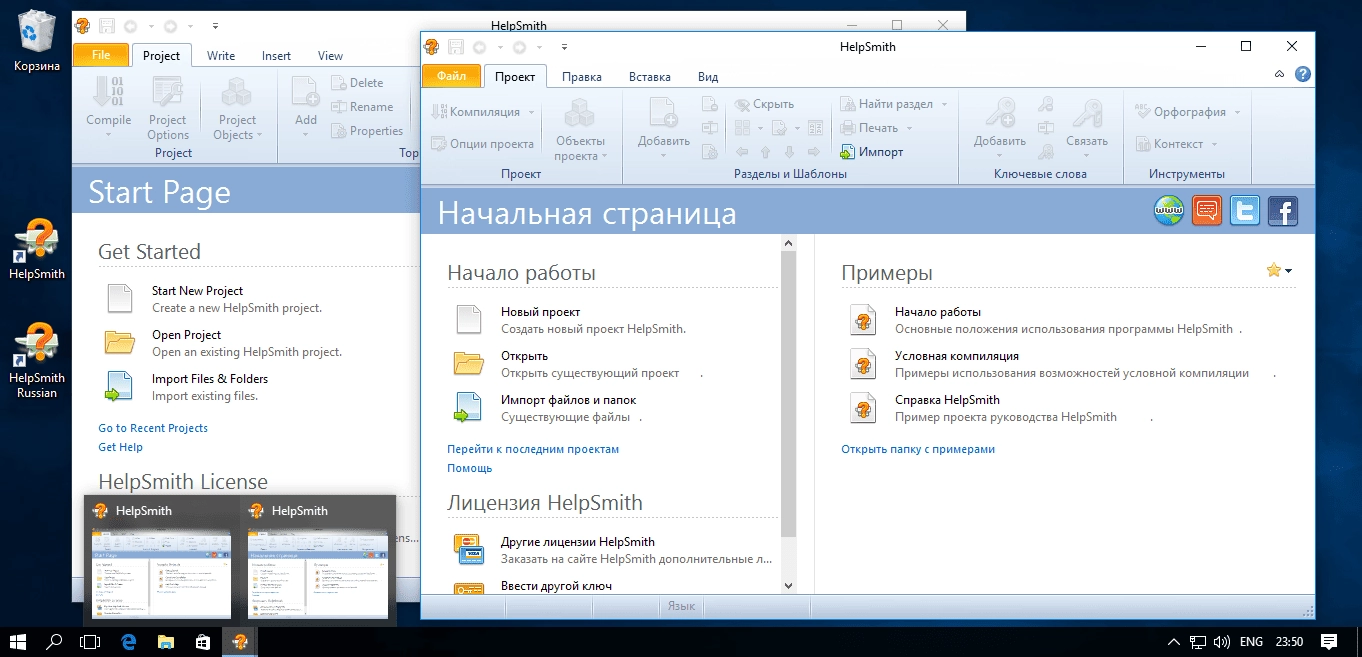The height and width of the screenshot is (657, 1362).
Task: Click Объекты проекта cubes in the Russian ribbon
Action: [x=581, y=114]
